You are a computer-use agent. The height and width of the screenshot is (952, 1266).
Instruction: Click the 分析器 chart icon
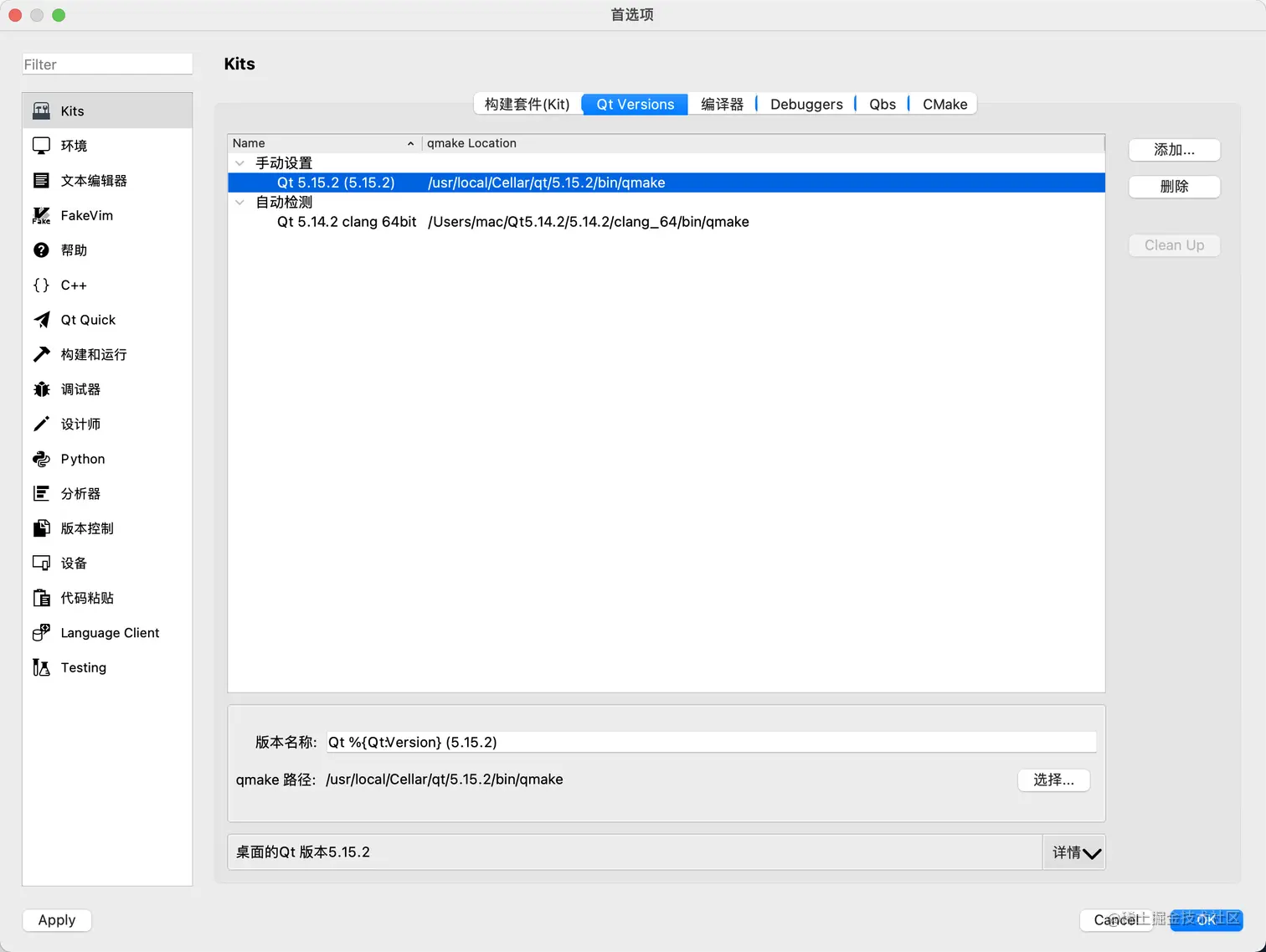41,493
